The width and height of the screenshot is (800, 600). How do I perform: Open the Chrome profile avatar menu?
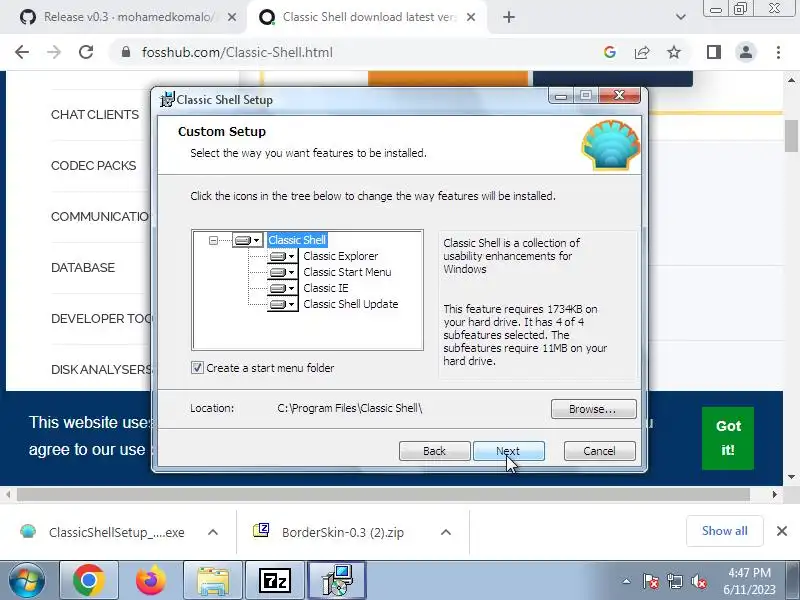tap(745, 52)
